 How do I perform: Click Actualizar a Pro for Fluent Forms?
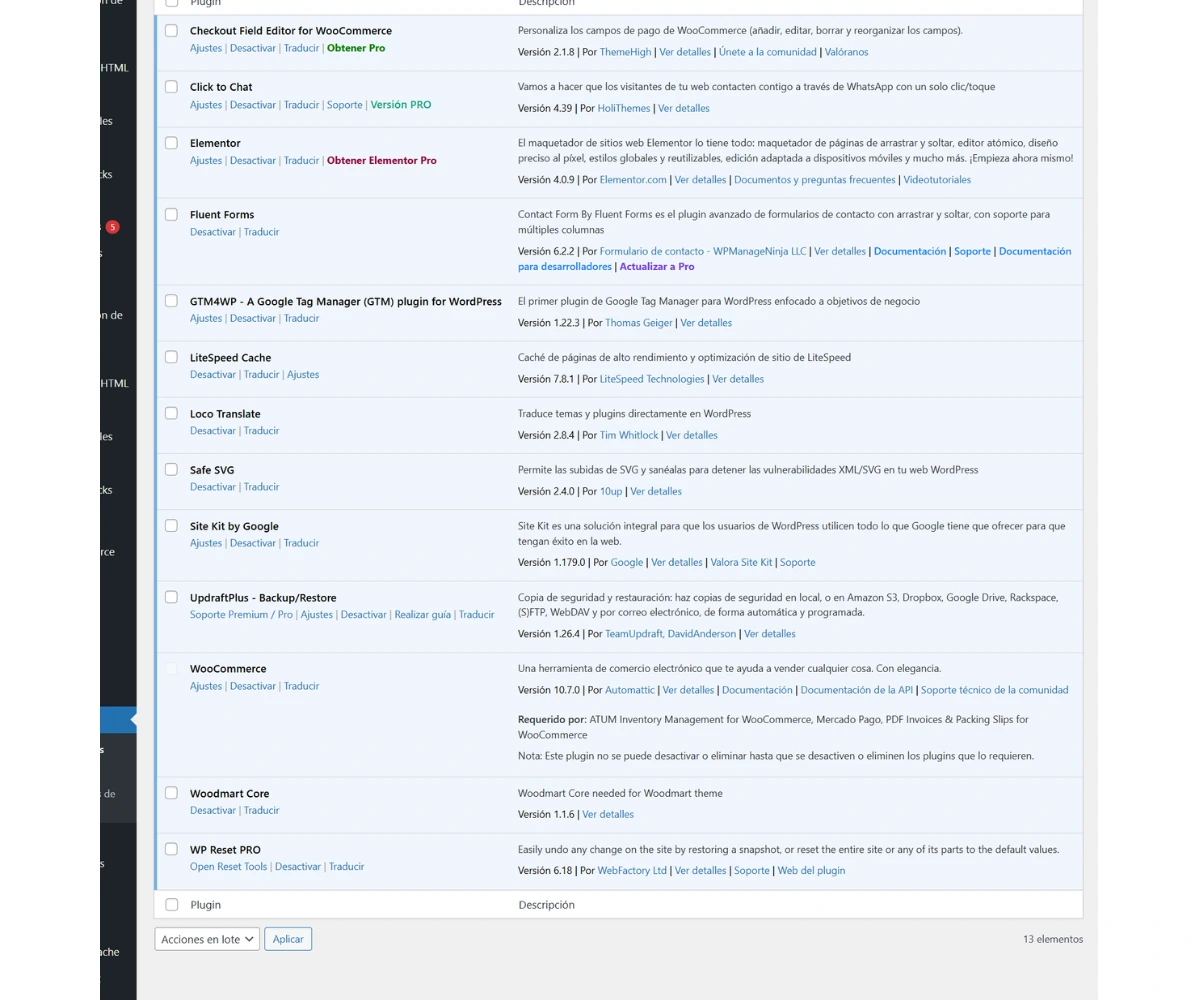pyautogui.click(x=657, y=267)
